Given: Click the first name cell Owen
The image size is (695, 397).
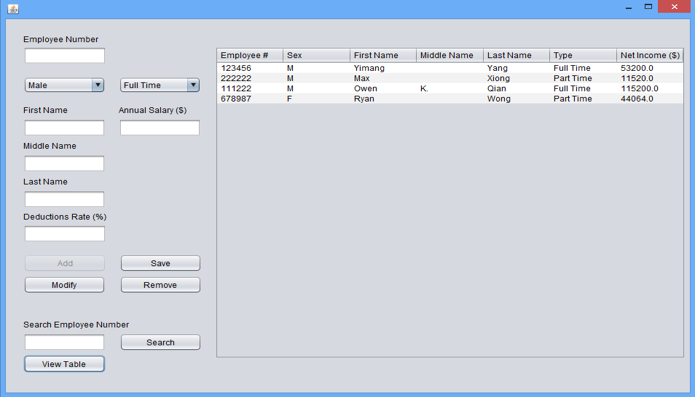Looking at the screenshot, I should coord(383,88).
